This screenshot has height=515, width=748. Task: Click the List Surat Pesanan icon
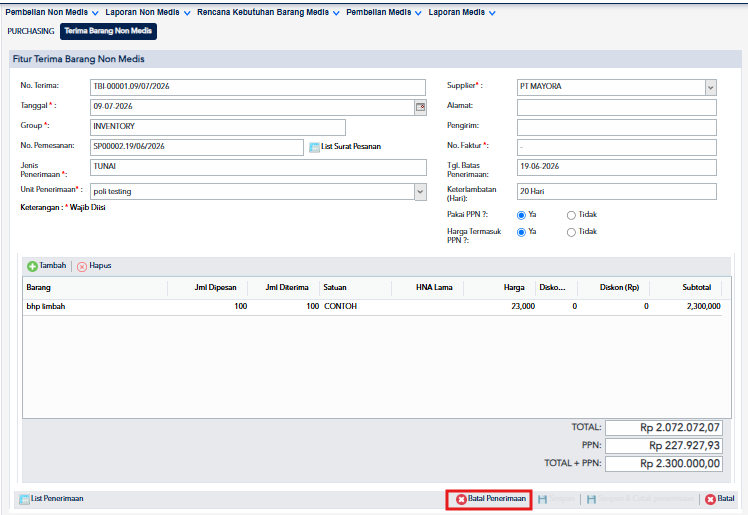point(314,147)
